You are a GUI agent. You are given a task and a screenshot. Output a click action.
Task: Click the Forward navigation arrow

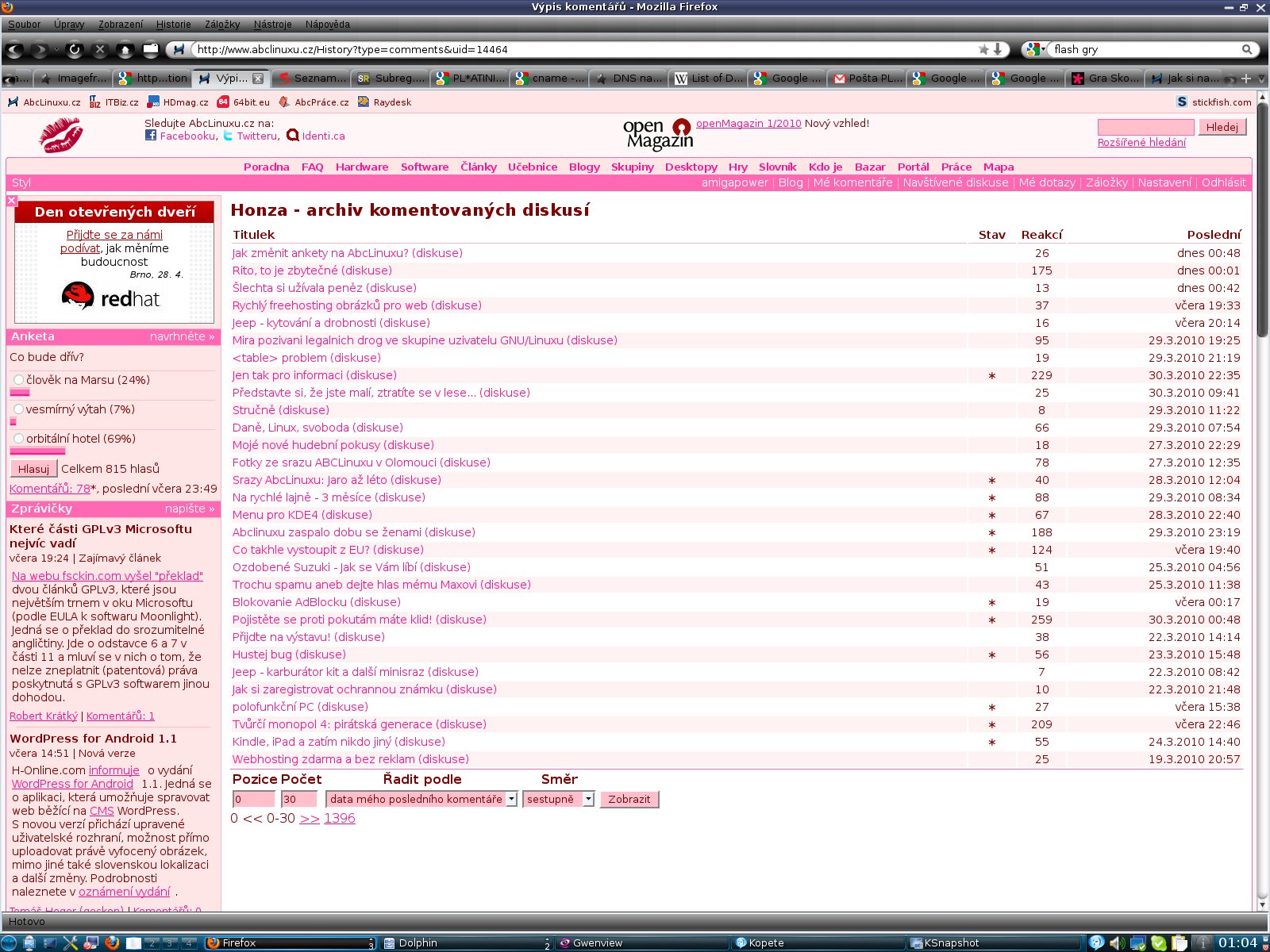pyautogui.click(x=38, y=49)
